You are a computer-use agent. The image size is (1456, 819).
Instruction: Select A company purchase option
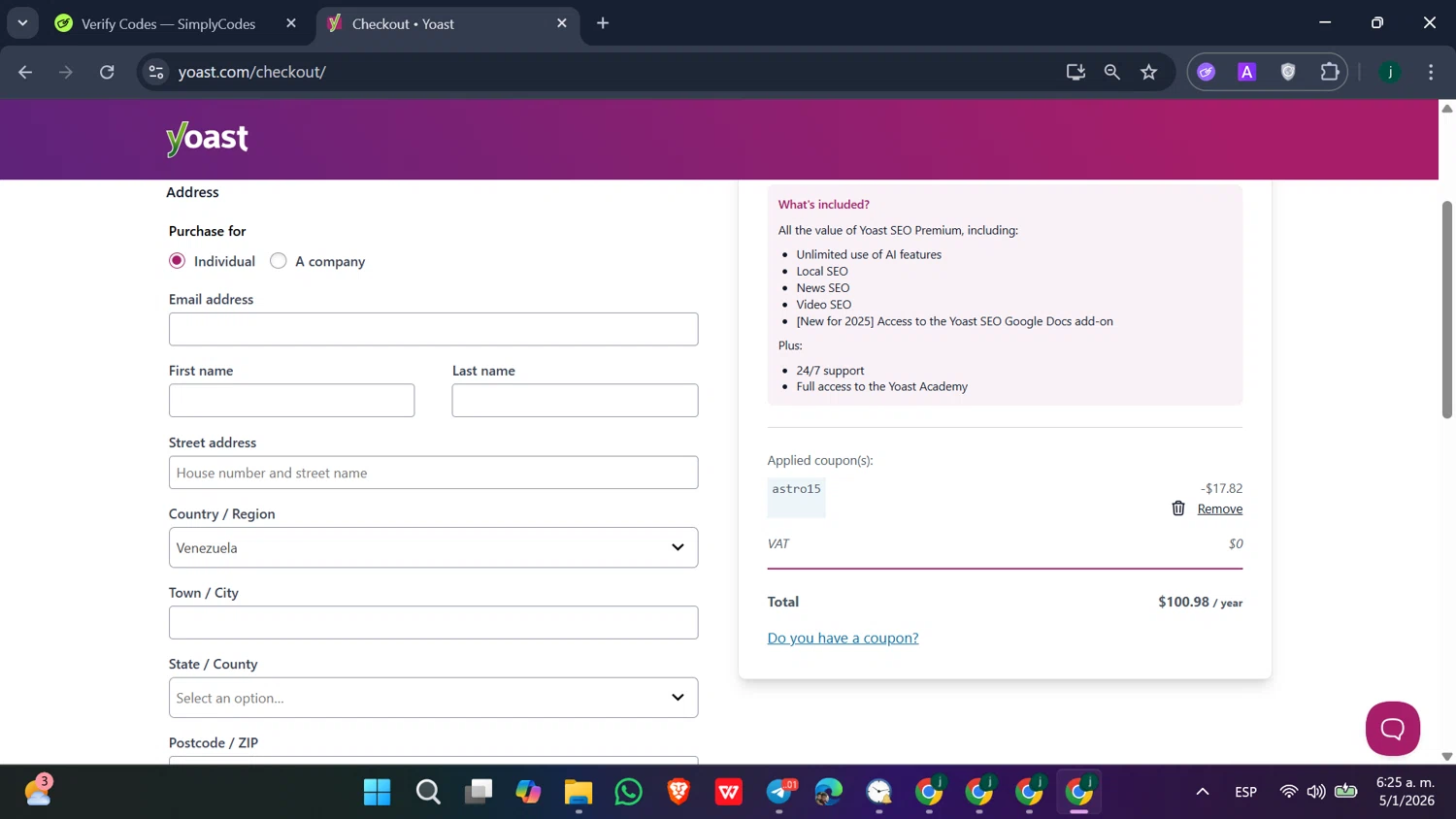coord(279,261)
